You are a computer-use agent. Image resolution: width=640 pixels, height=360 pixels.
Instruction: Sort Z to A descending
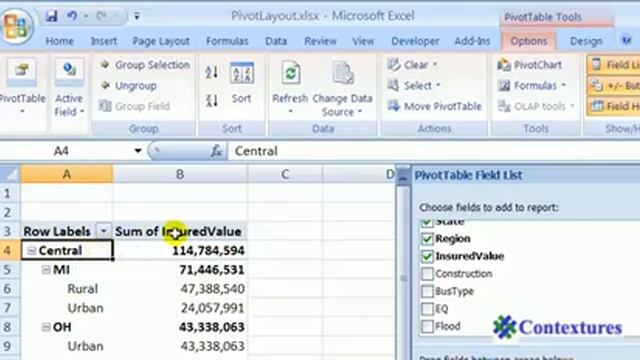(x=211, y=100)
